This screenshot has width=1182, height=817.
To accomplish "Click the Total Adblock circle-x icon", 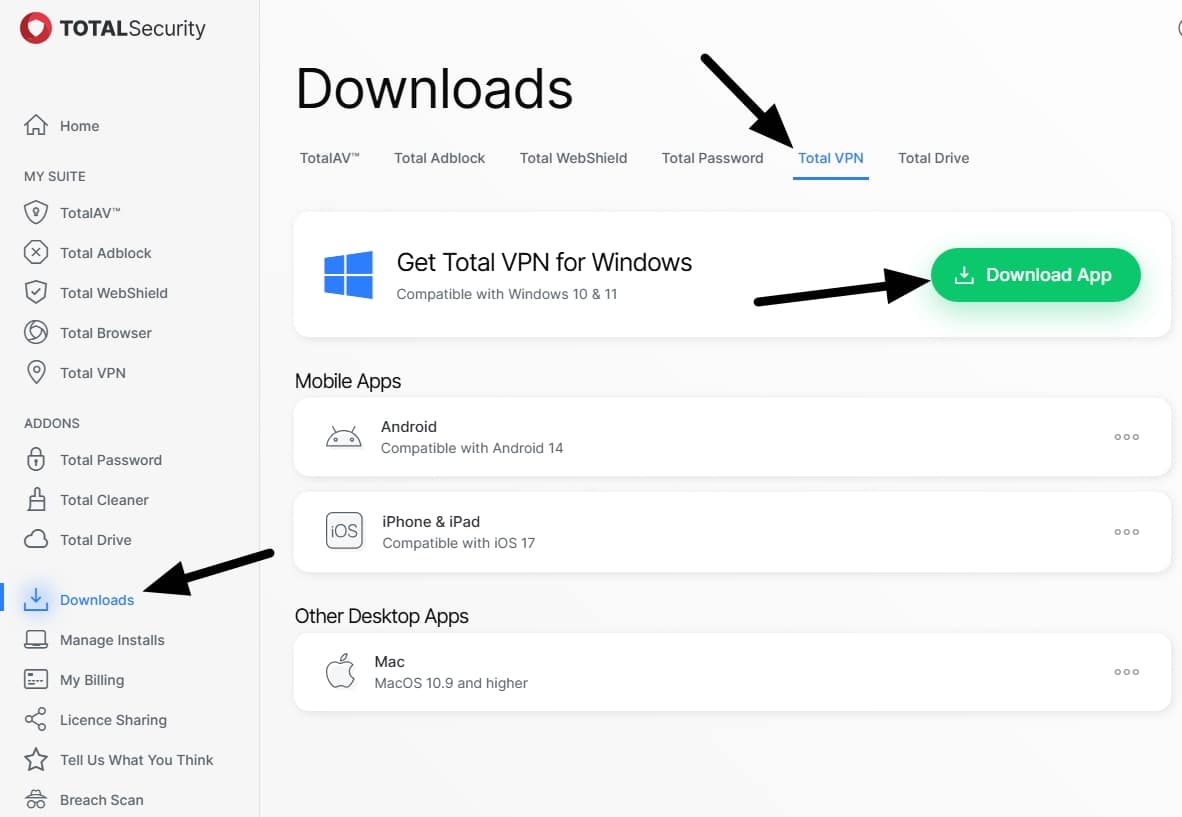I will coord(35,252).
